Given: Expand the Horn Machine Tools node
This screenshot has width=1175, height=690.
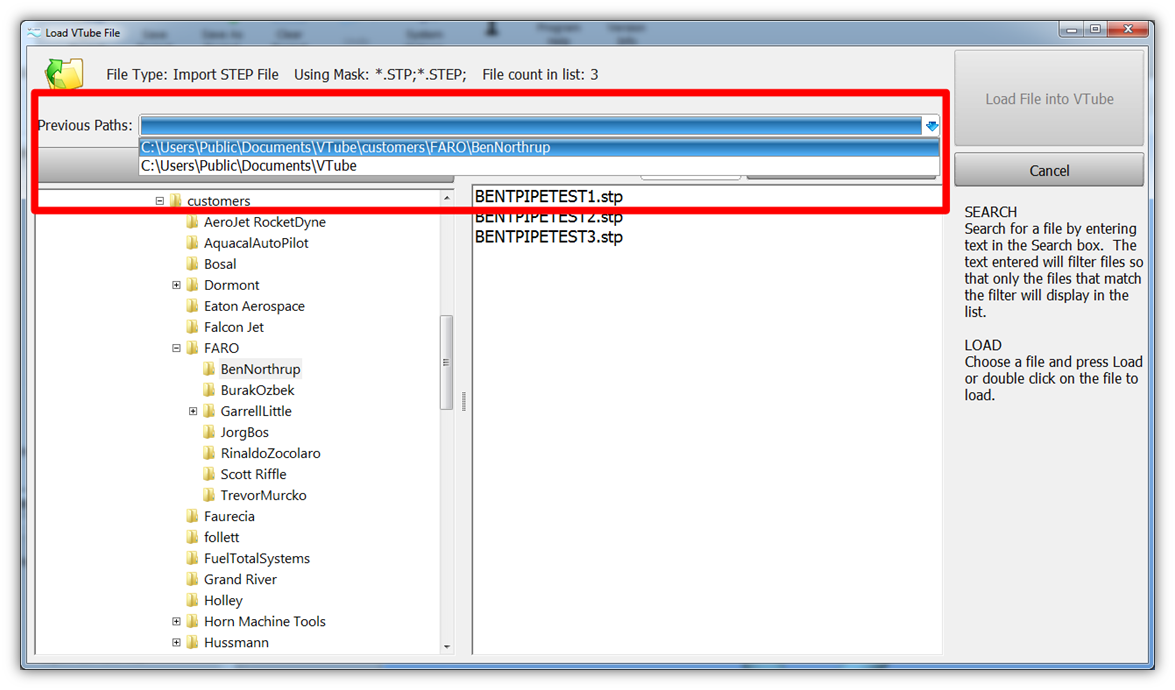Looking at the screenshot, I should [x=176, y=622].
